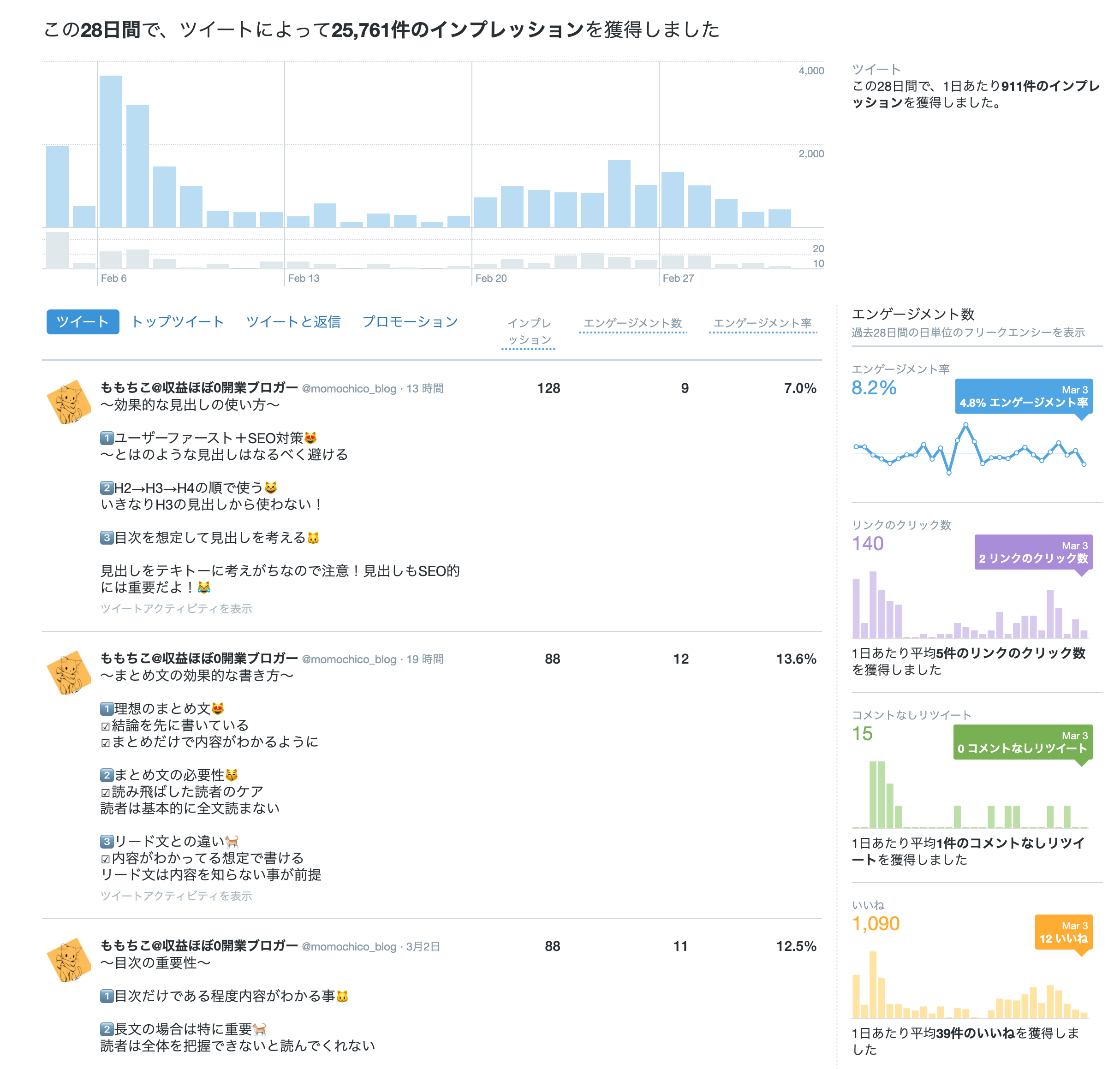The width and height of the screenshot is (1120, 1069).
Task: Click the インプレッション column header
Action: [x=529, y=331]
